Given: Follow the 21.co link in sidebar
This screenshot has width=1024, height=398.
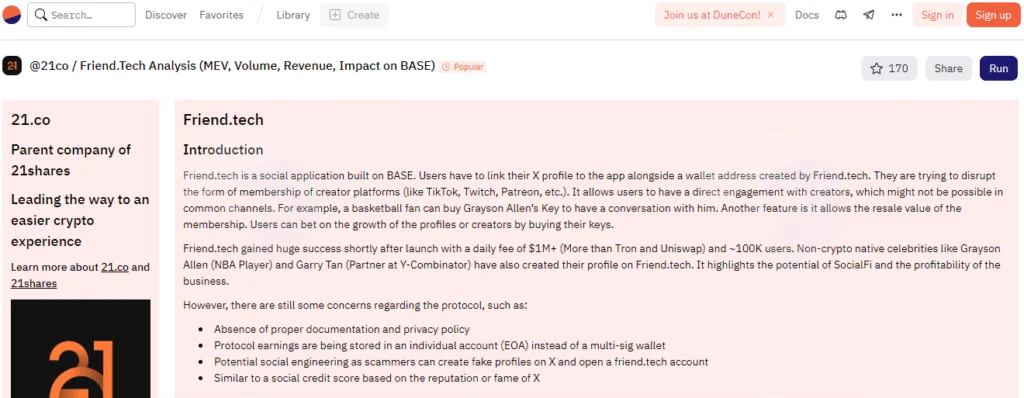Looking at the screenshot, I should (115, 267).
